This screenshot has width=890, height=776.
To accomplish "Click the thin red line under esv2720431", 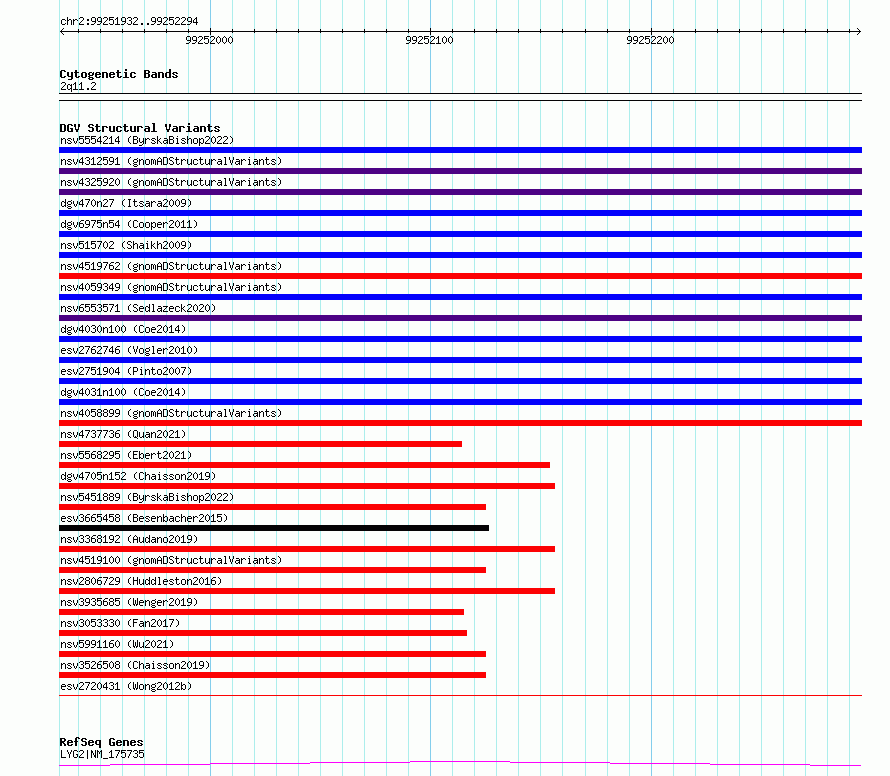I will pos(460,695).
